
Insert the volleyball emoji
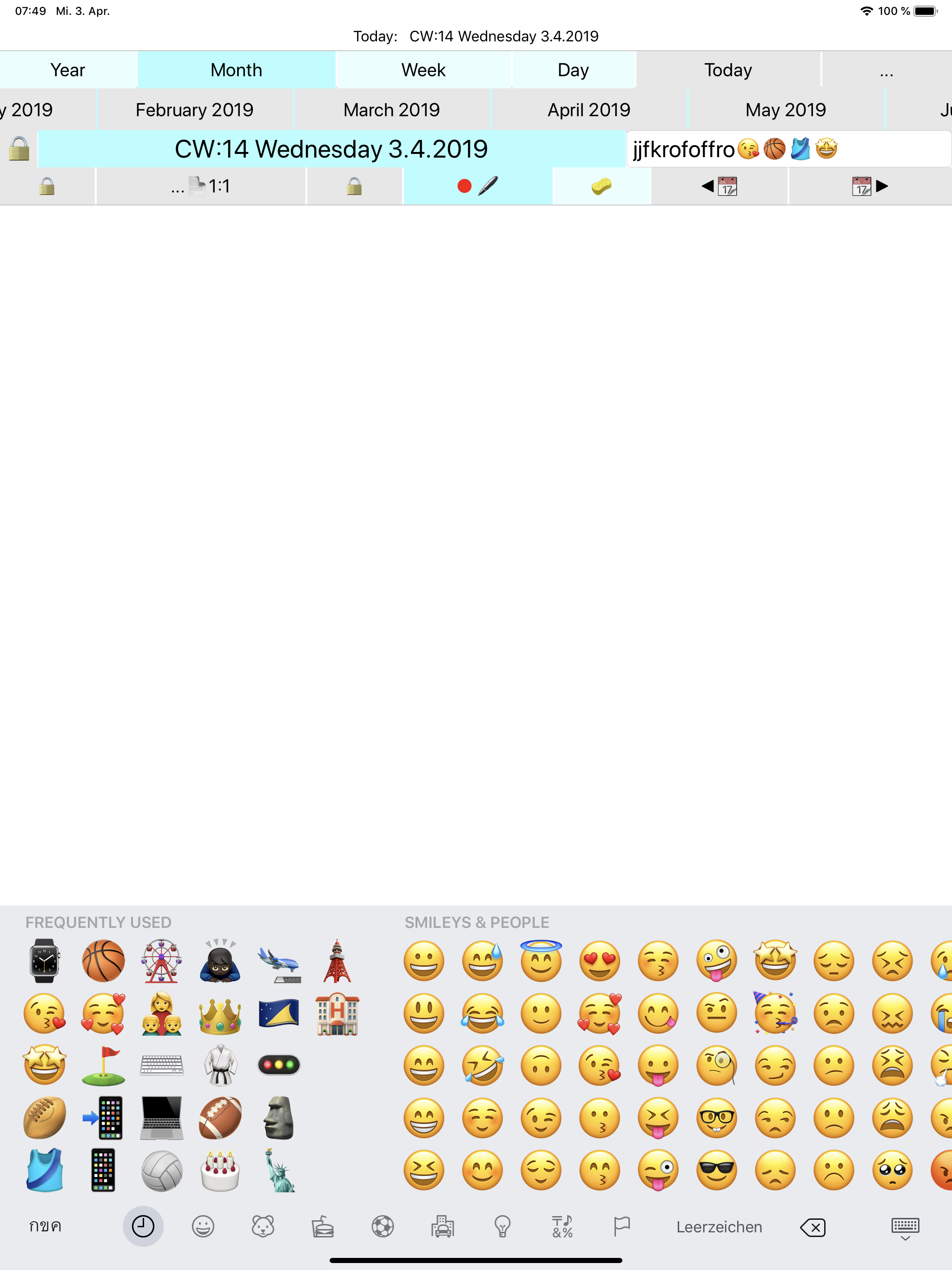coord(162,1170)
